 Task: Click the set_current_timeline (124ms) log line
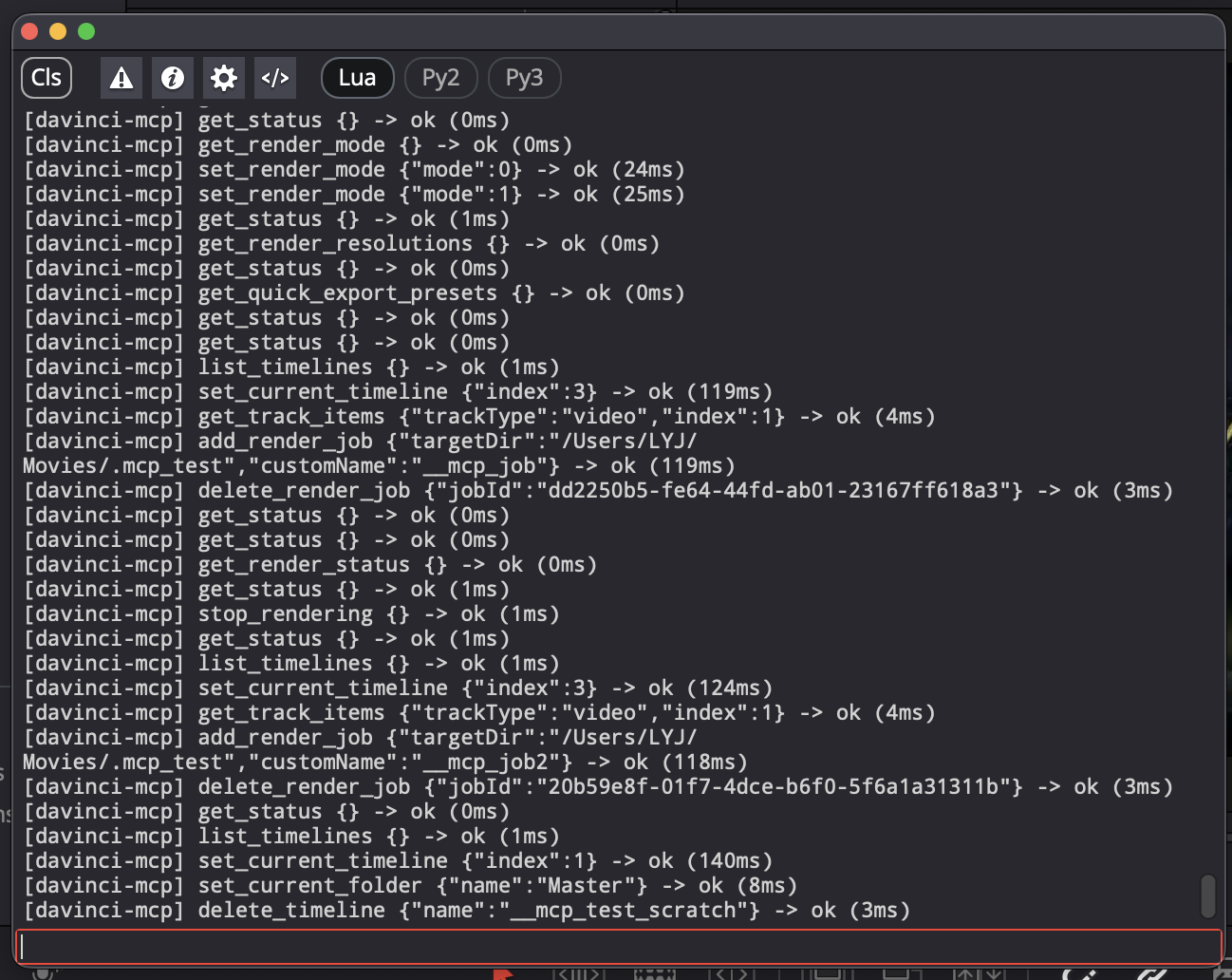[x=398, y=688]
